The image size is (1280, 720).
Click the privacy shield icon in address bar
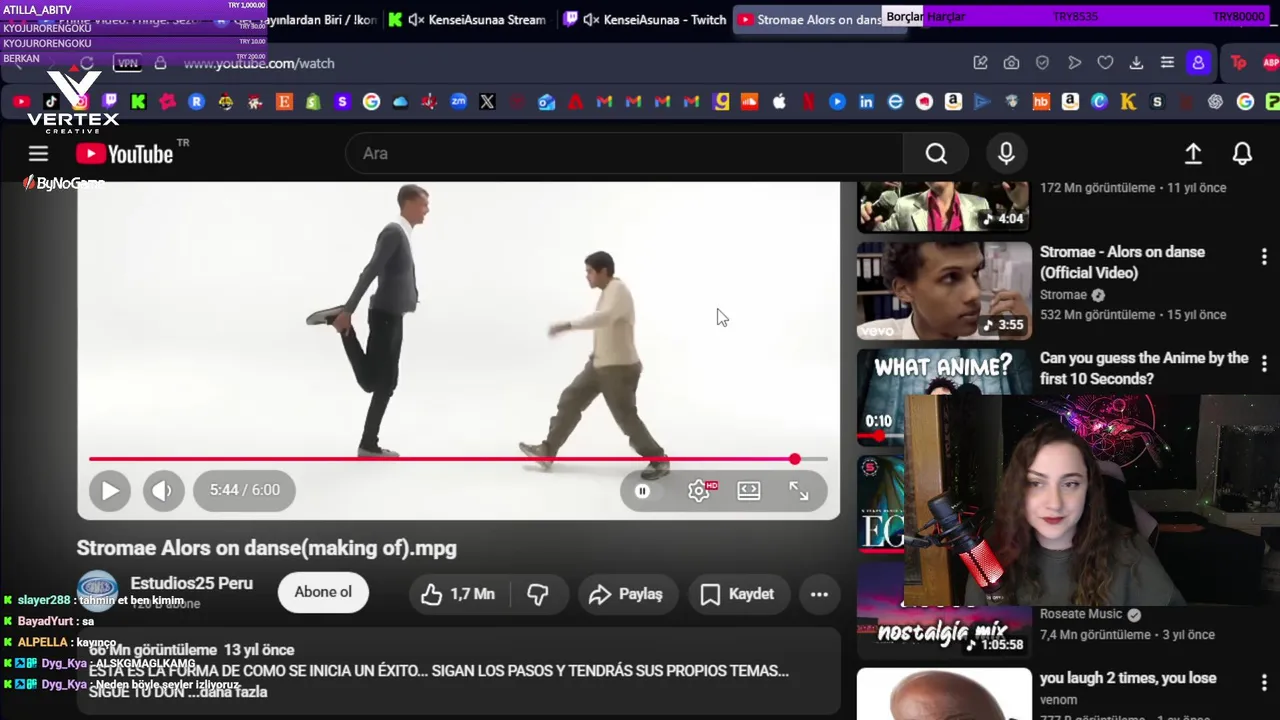tap(1042, 63)
